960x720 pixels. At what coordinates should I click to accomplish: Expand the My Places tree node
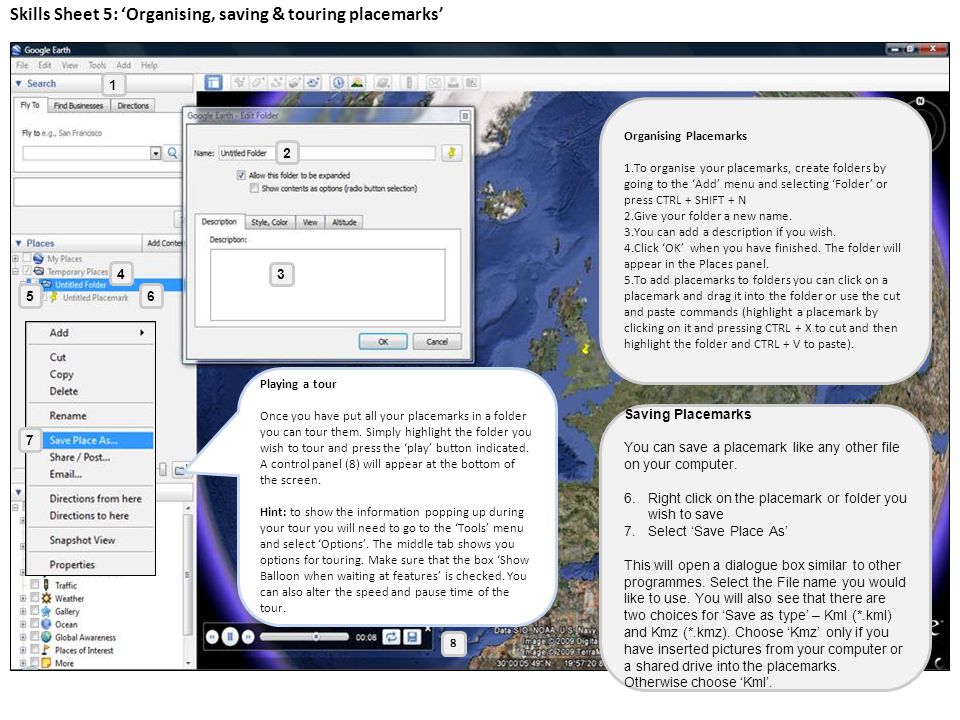(16, 258)
